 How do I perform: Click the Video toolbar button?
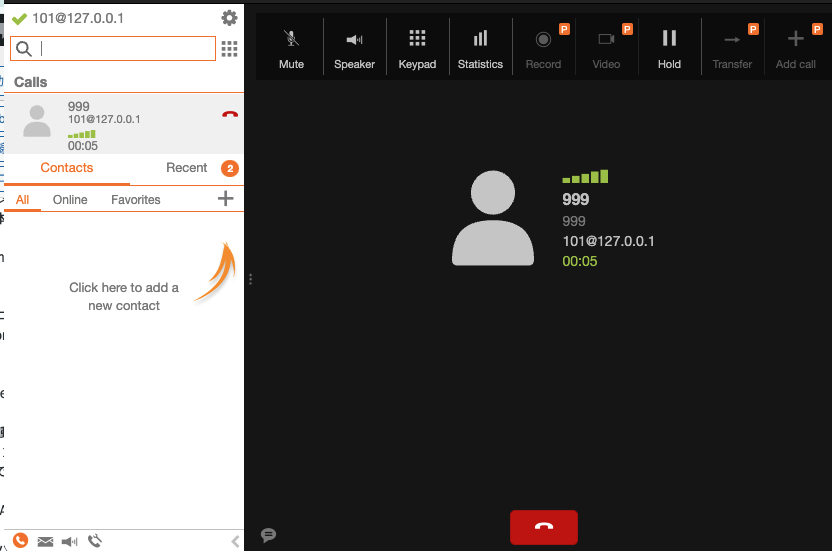point(606,48)
